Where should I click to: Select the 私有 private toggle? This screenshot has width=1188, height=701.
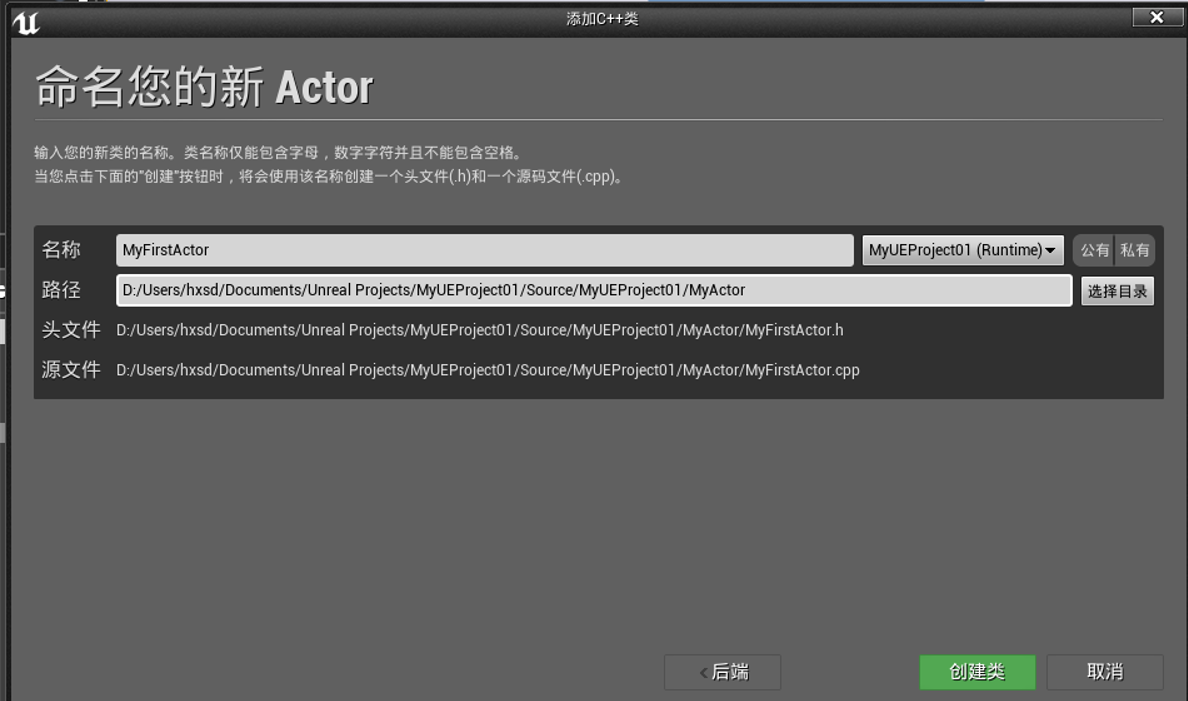tap(1134, 250)
